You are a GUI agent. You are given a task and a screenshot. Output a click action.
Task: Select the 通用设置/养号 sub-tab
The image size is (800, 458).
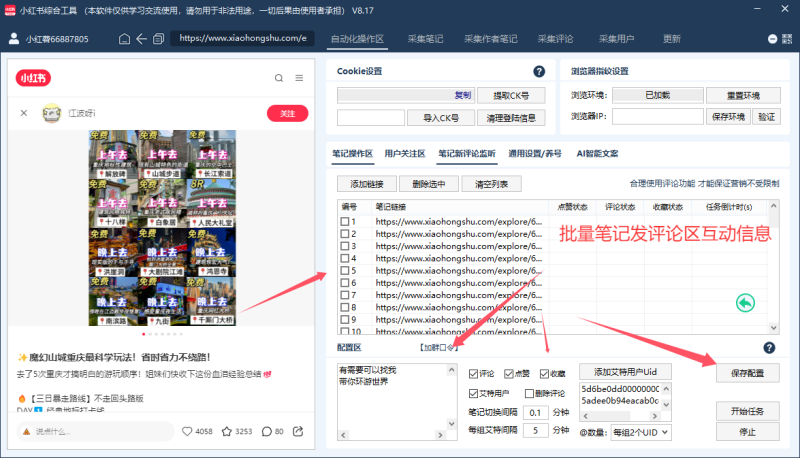(x=535, y=154)
